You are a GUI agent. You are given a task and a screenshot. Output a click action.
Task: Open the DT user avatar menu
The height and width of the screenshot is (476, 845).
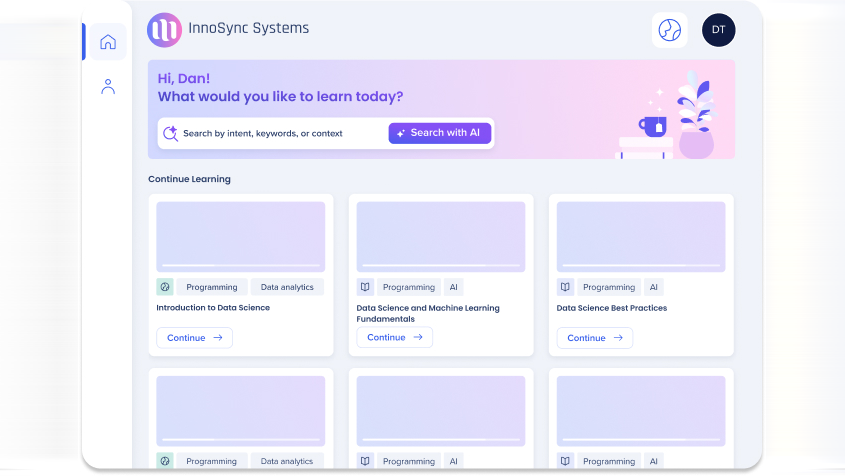click(718, 30)
